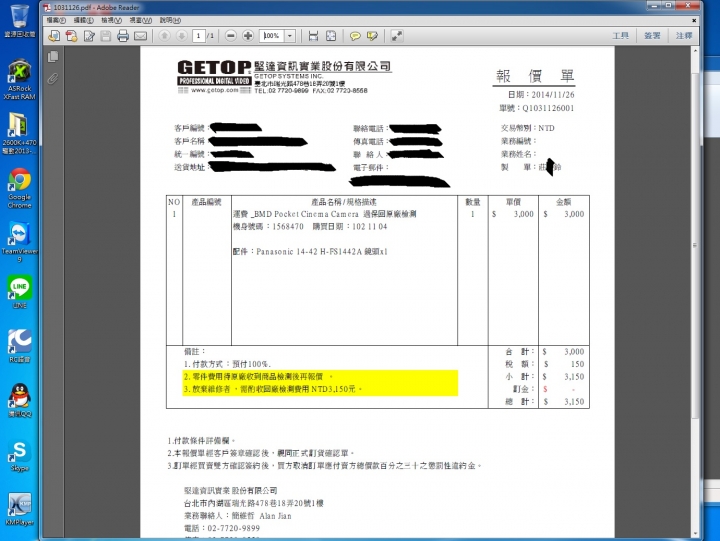The image size is (720, 541).
Task: Launch LINE from desktop
Action: pos(19,292)
